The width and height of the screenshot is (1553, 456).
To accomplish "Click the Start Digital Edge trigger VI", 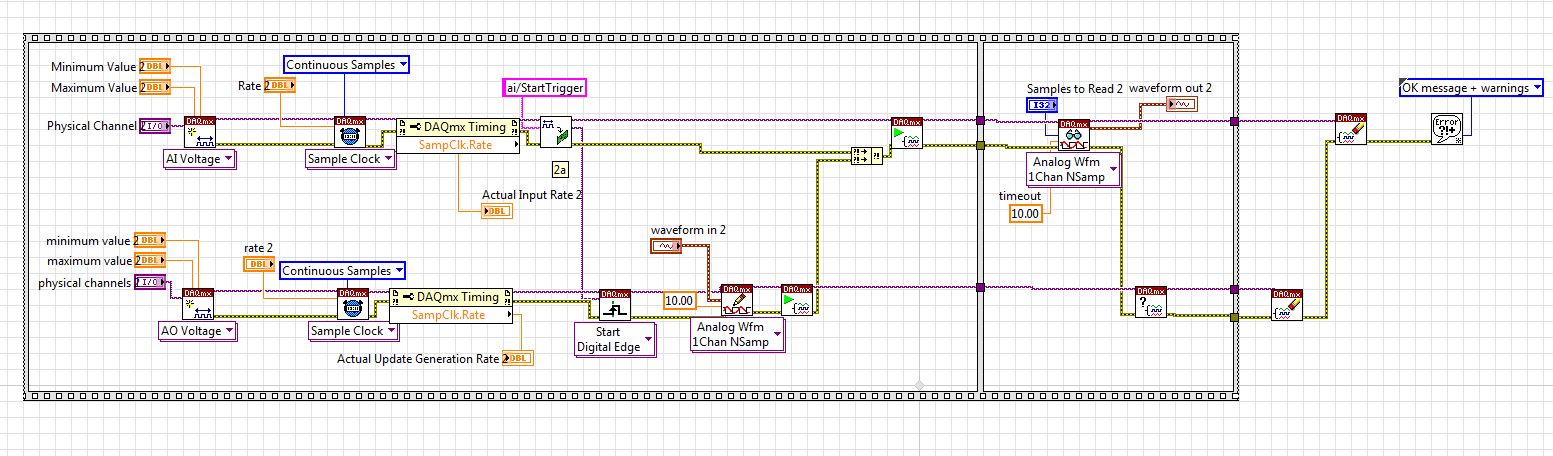I will tap(615, 305).
